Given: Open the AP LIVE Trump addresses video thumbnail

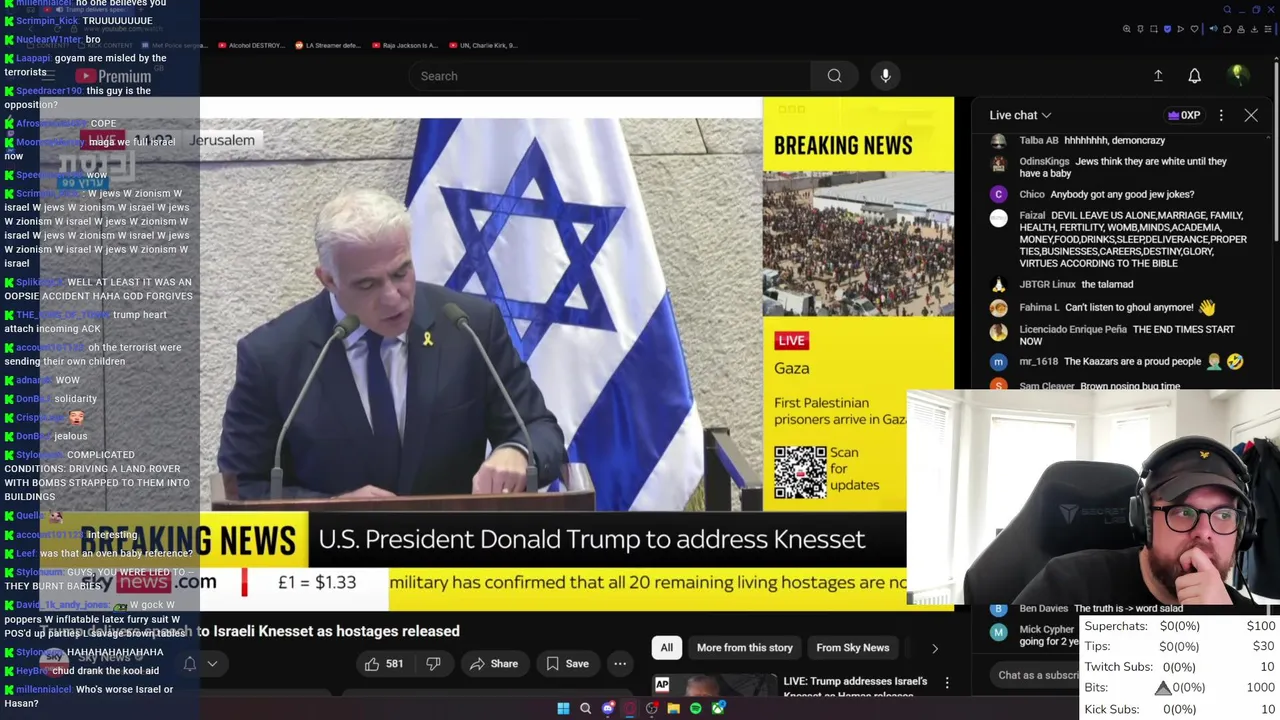Looking at the screenshot, I should coord(715,685).
